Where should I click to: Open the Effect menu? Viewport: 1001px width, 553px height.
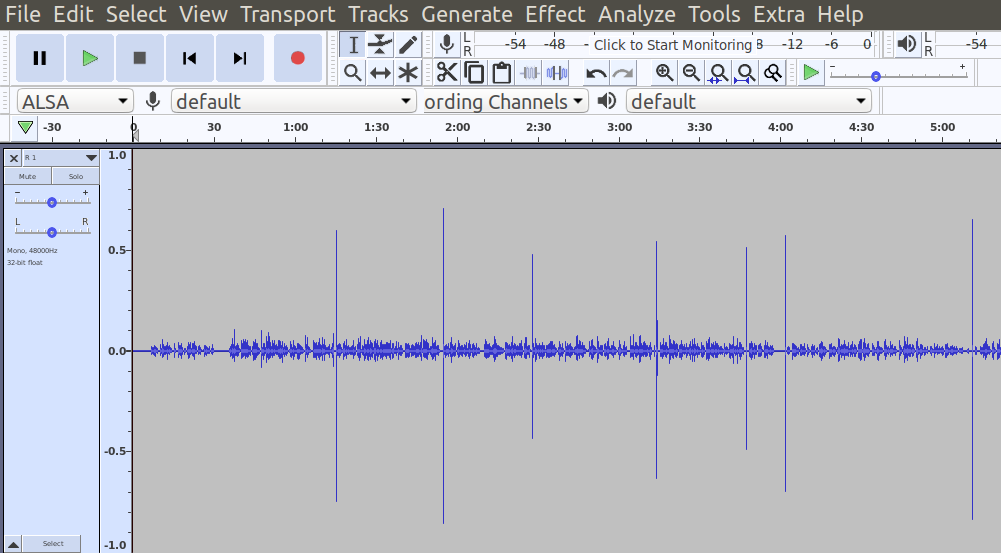coord(555,14)
